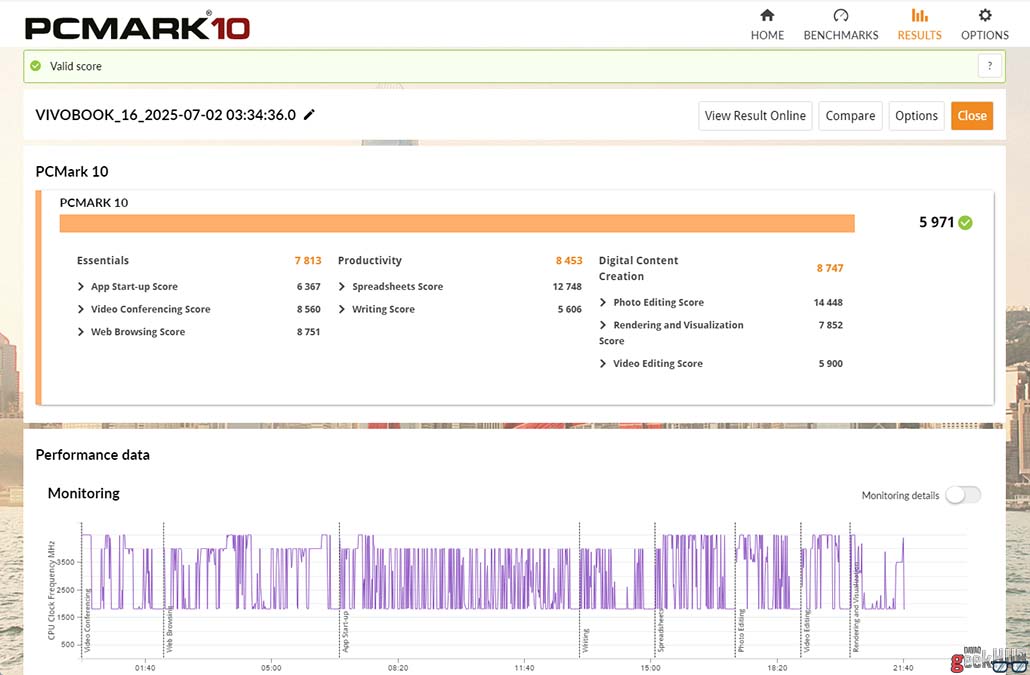Click the Spreadsheets value 12 748
This screenshot has height=675, width=1030.
[x=567, y=286]
